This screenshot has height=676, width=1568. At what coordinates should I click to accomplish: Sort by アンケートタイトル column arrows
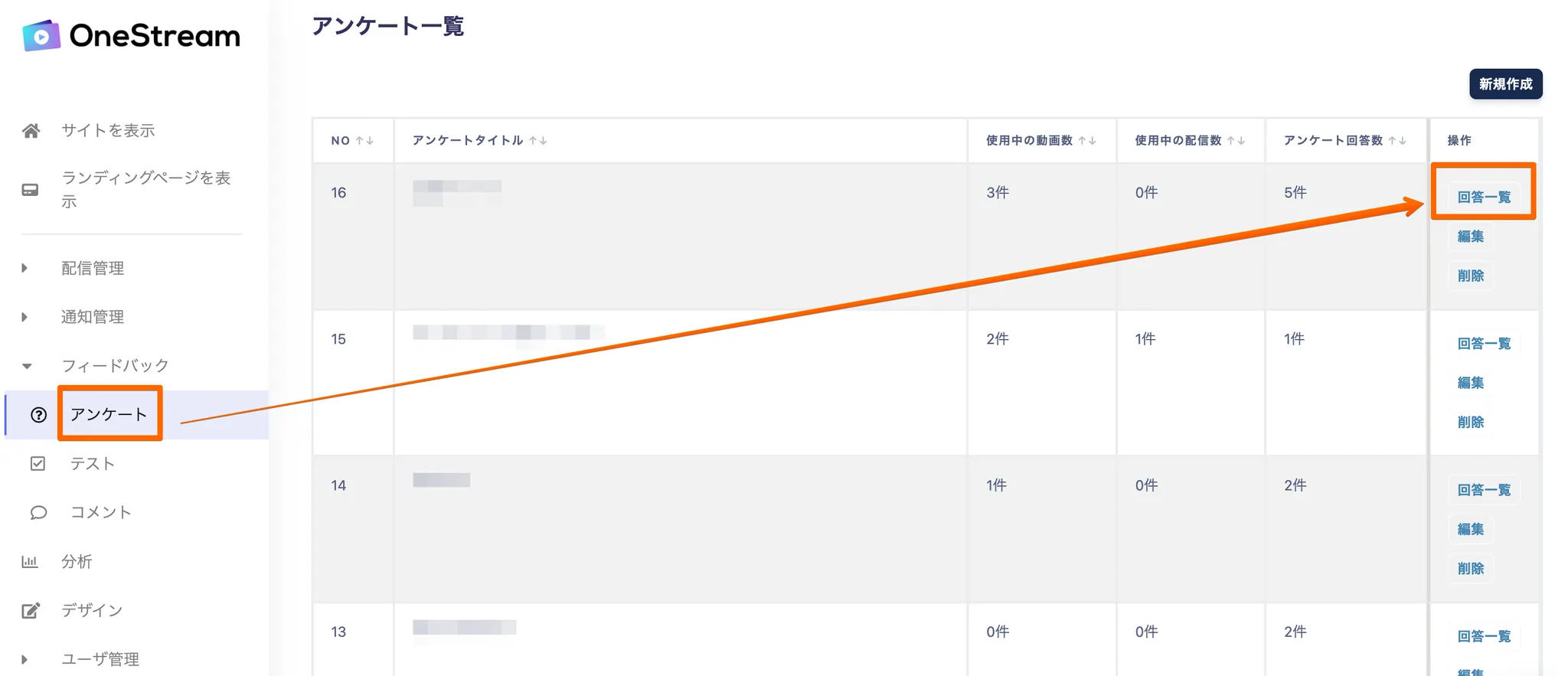(537, 141)
